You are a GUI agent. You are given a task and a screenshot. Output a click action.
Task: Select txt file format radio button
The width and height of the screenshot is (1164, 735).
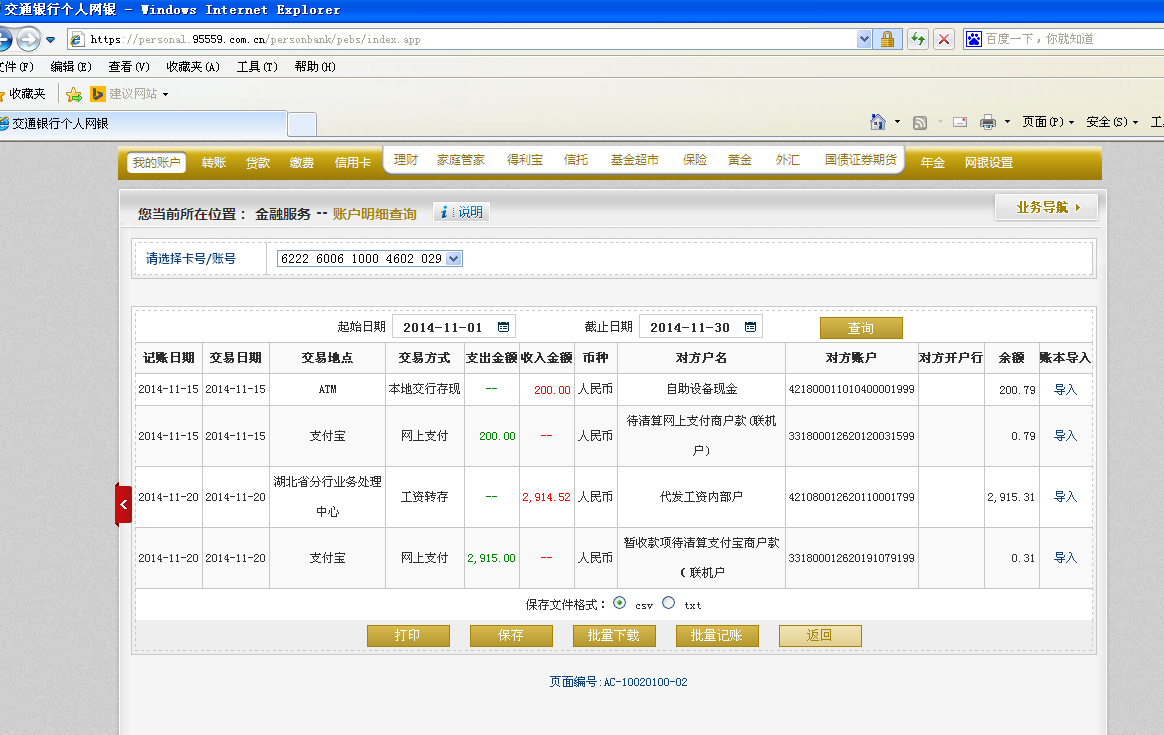pyautogui.click(x=669, y=603)
